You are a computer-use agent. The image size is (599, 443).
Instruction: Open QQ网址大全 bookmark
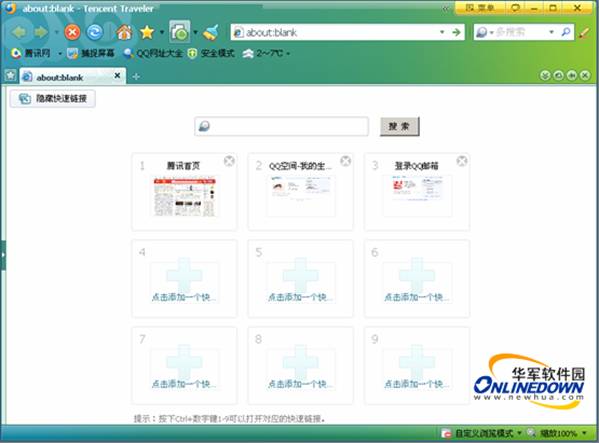pos(153,53)
